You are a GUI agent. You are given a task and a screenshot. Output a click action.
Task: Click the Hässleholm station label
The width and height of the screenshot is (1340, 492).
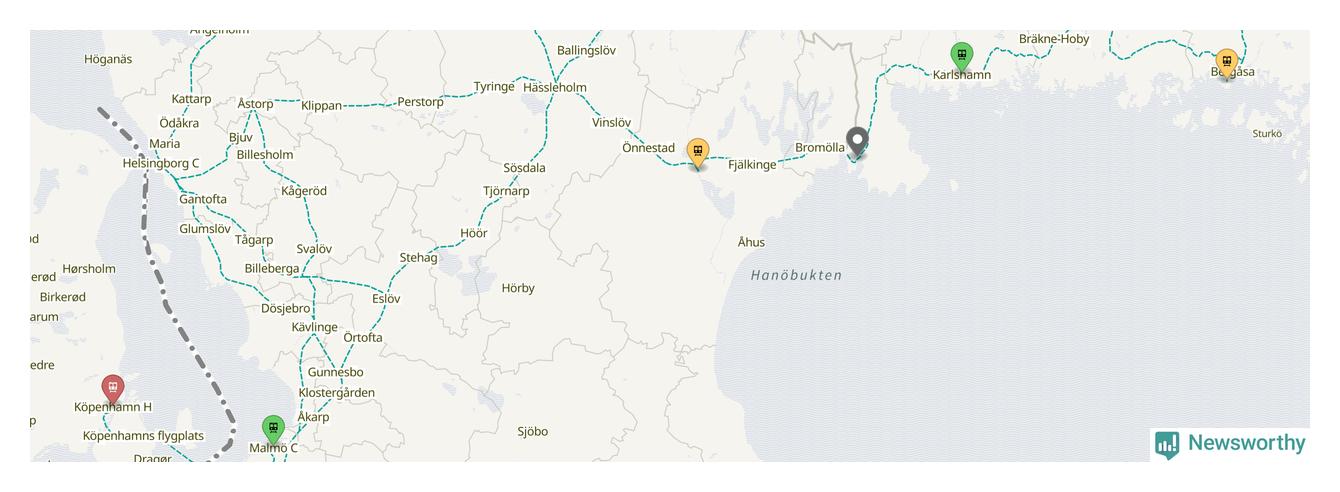[555, 87]
